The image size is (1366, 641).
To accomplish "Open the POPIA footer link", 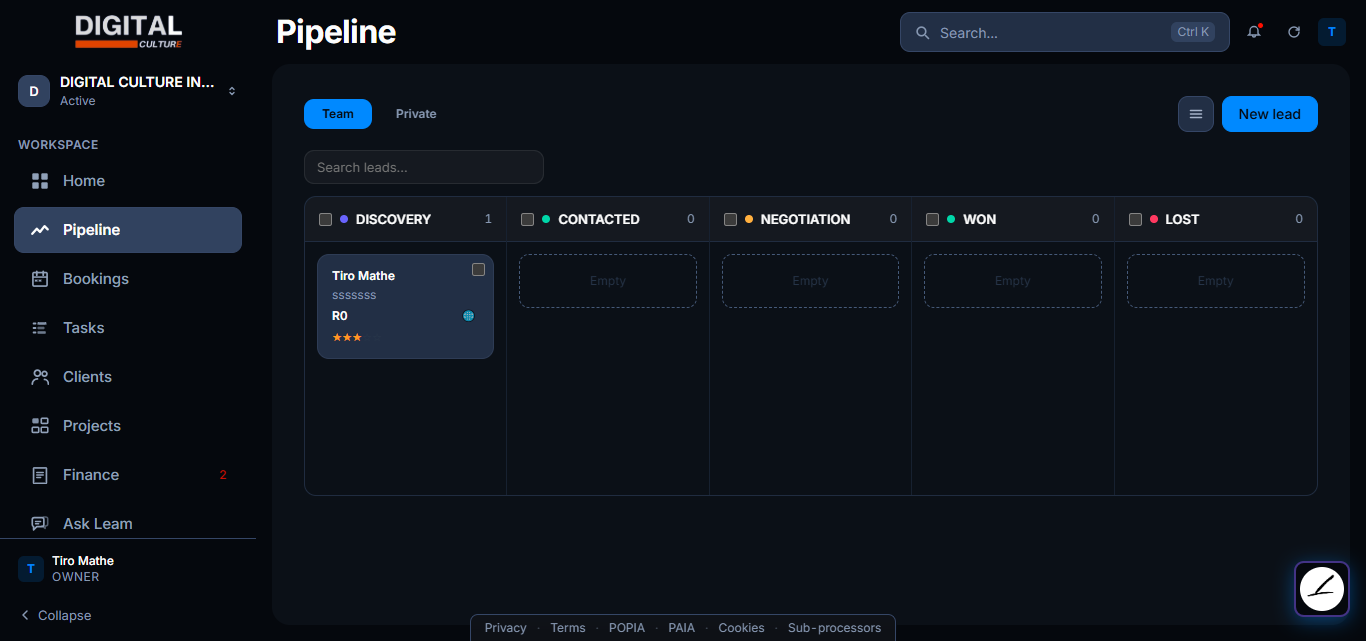I will click(627, 628).
